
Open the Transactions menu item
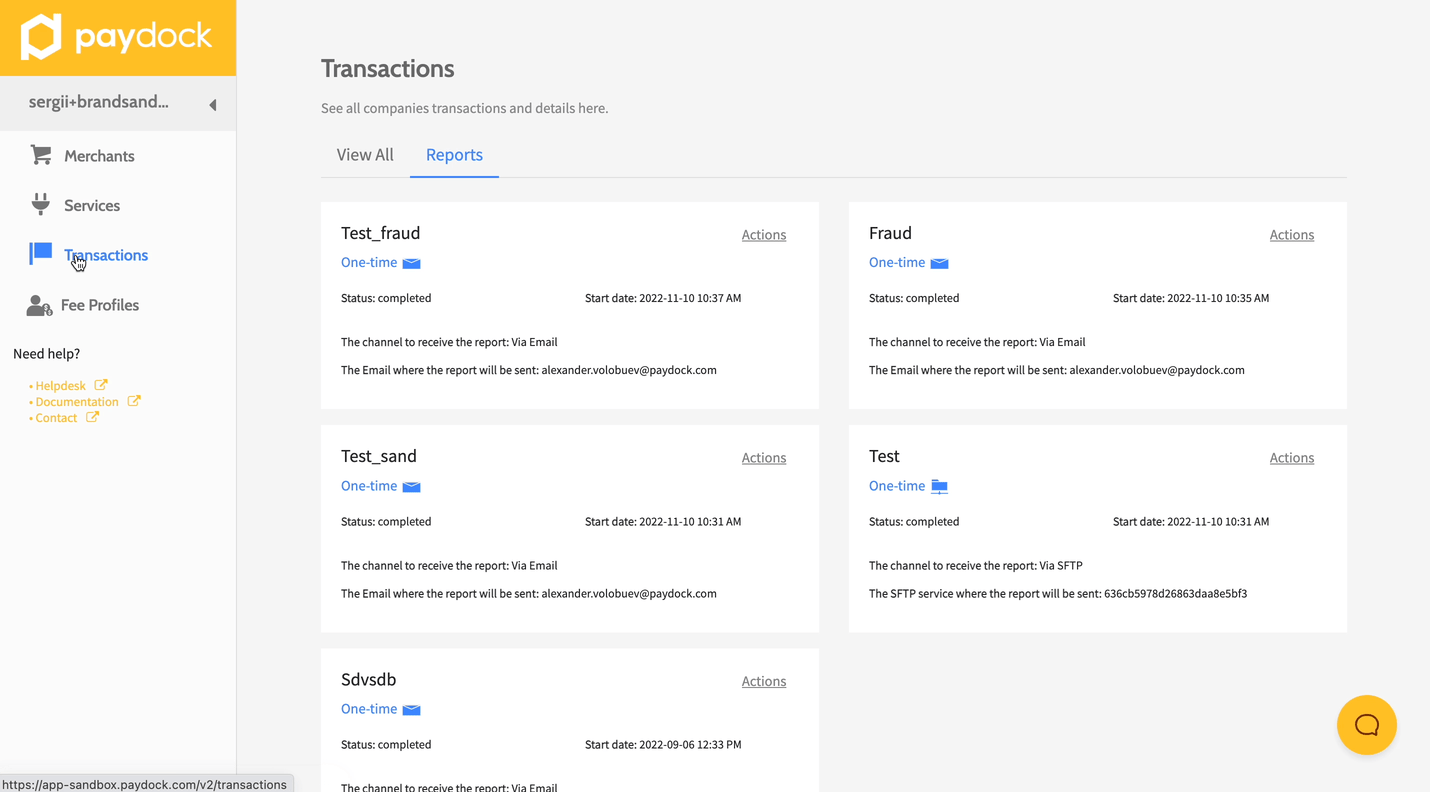tap(106, 255)
